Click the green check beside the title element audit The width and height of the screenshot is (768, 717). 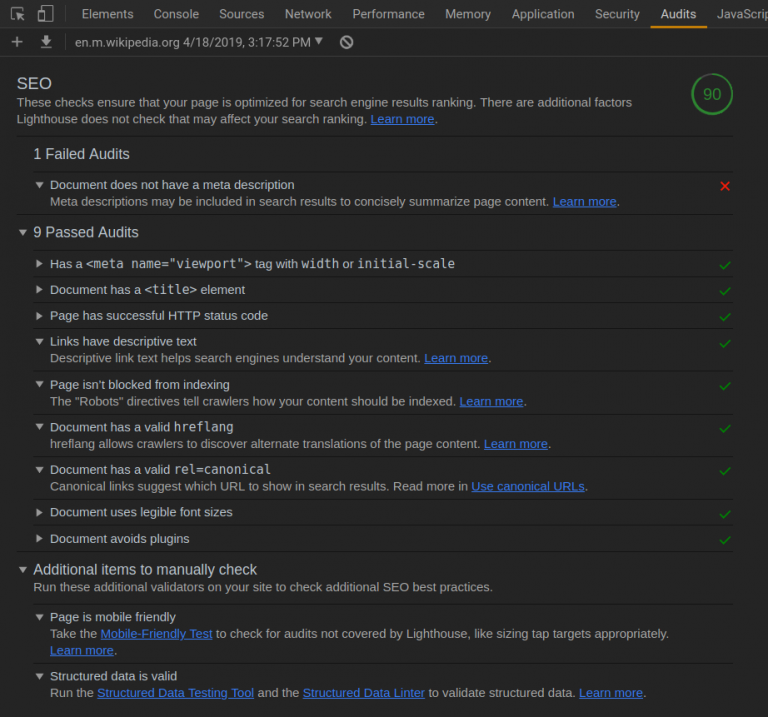click(x=725, y=291)
